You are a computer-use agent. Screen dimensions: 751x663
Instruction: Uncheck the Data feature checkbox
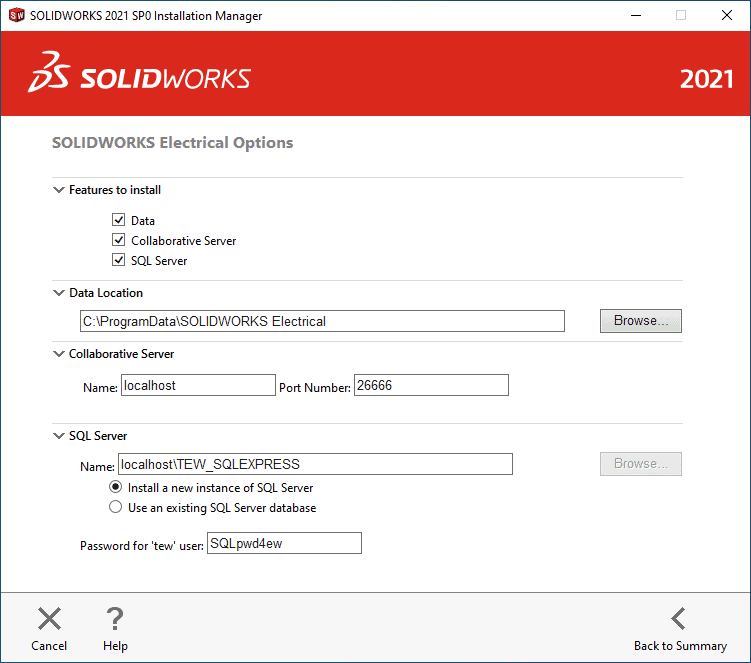(118, 220)
